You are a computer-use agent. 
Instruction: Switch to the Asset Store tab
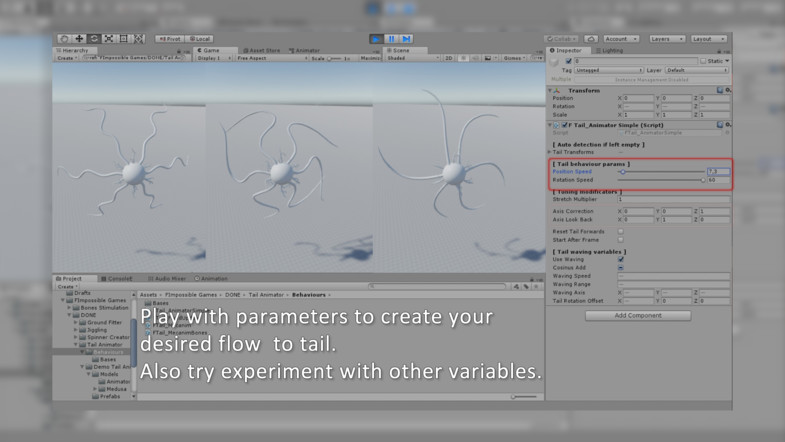pos(262,50)
